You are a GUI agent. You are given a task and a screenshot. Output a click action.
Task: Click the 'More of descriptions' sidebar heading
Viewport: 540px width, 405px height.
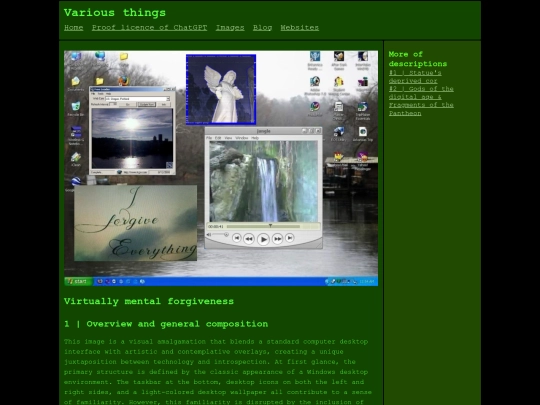pos(418,59)
